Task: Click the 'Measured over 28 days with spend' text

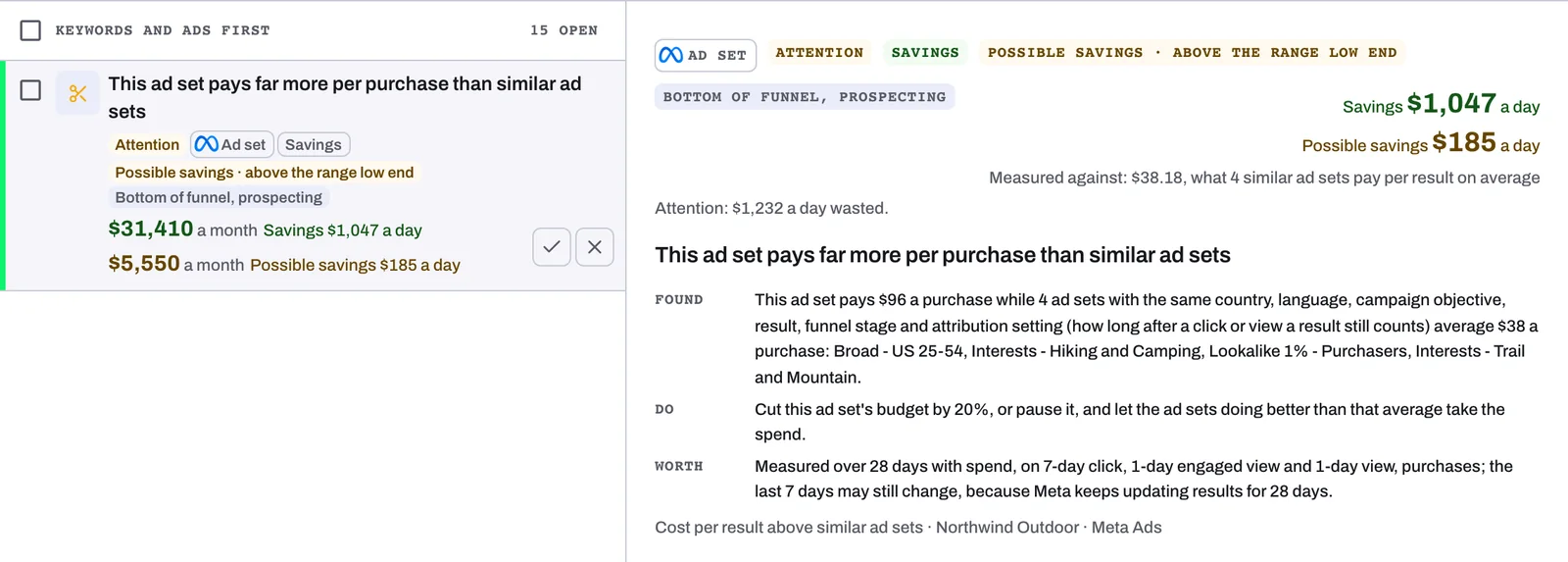Action: (1134, 479)
